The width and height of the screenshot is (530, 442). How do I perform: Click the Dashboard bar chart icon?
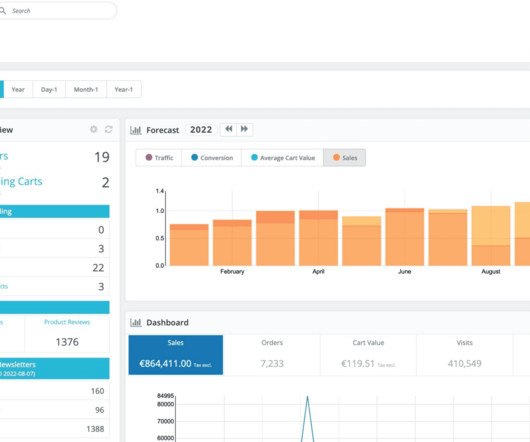point(136,323)
